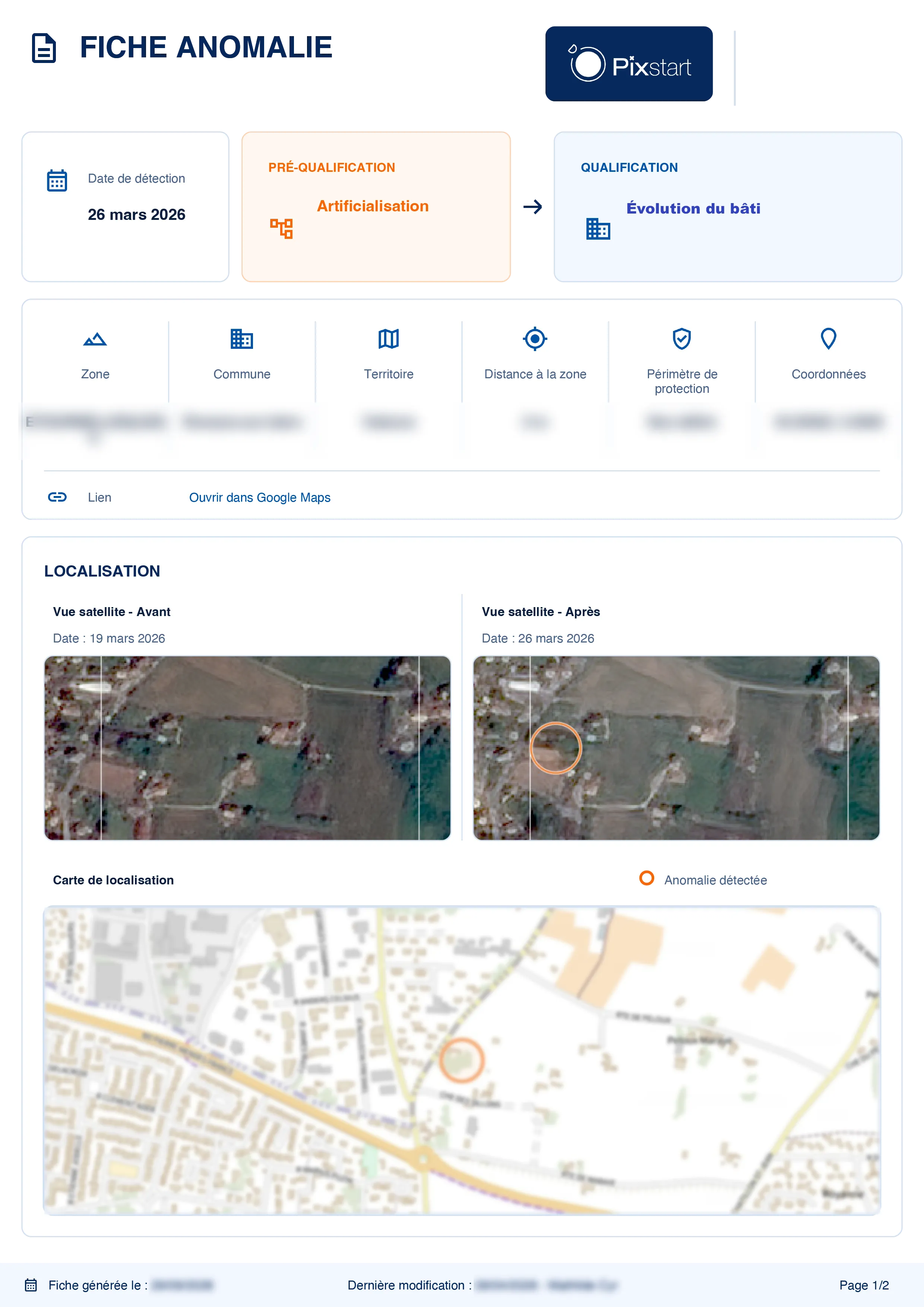
Task: Click the Distance à la zone label
Action: tap(535, 374)
